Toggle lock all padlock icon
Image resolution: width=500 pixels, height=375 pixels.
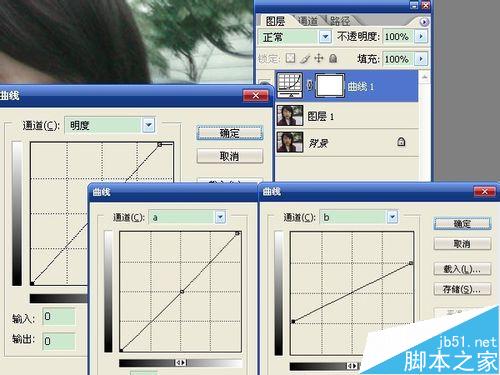[333, 58]
